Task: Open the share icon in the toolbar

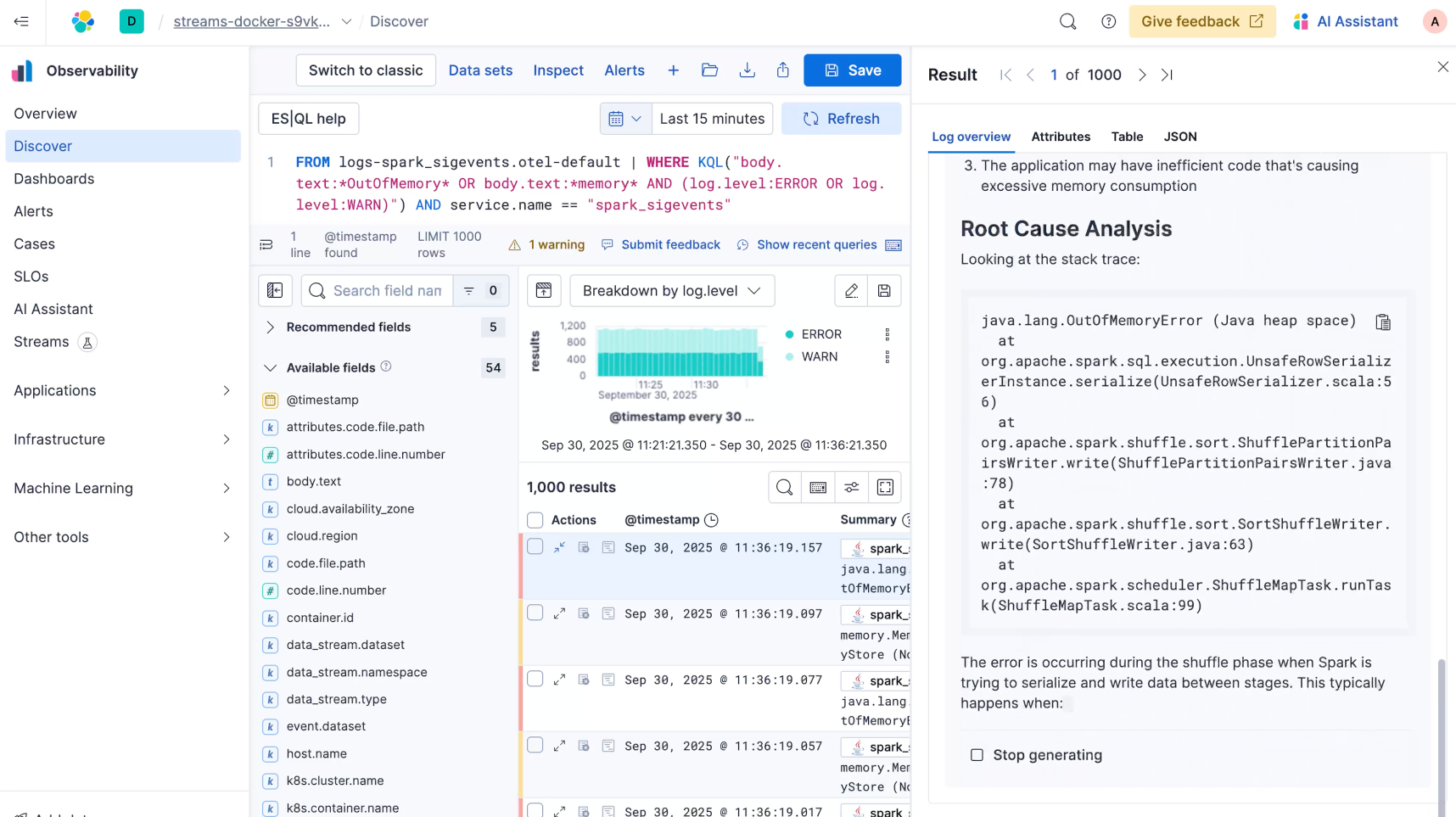Action: (x=783, y=70)
